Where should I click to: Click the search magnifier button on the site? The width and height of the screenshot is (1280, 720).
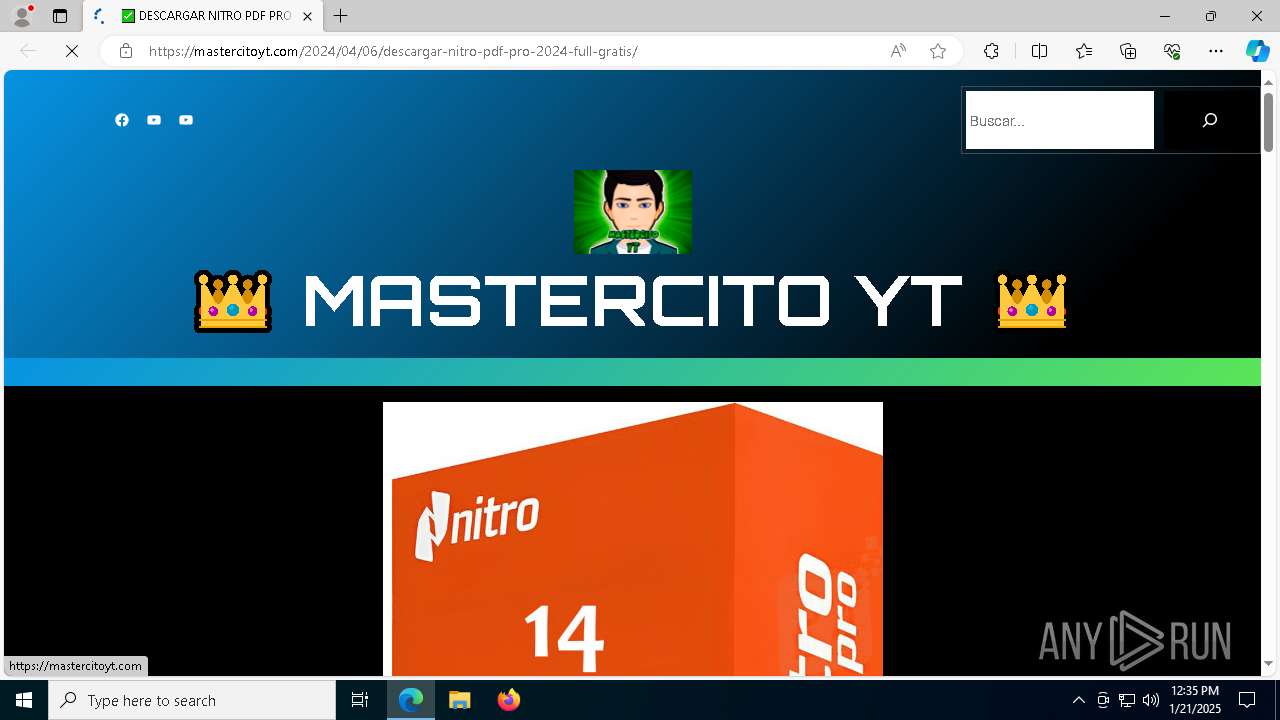(1209, 120)
